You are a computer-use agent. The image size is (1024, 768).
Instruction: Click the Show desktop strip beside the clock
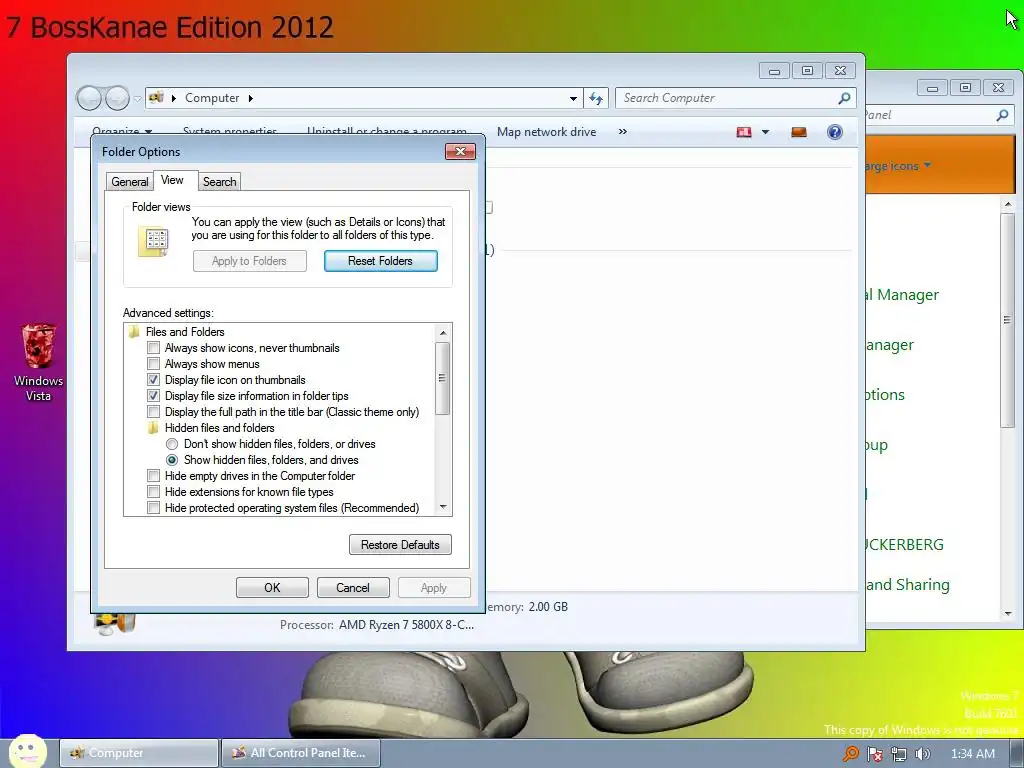coord(1017,753)
